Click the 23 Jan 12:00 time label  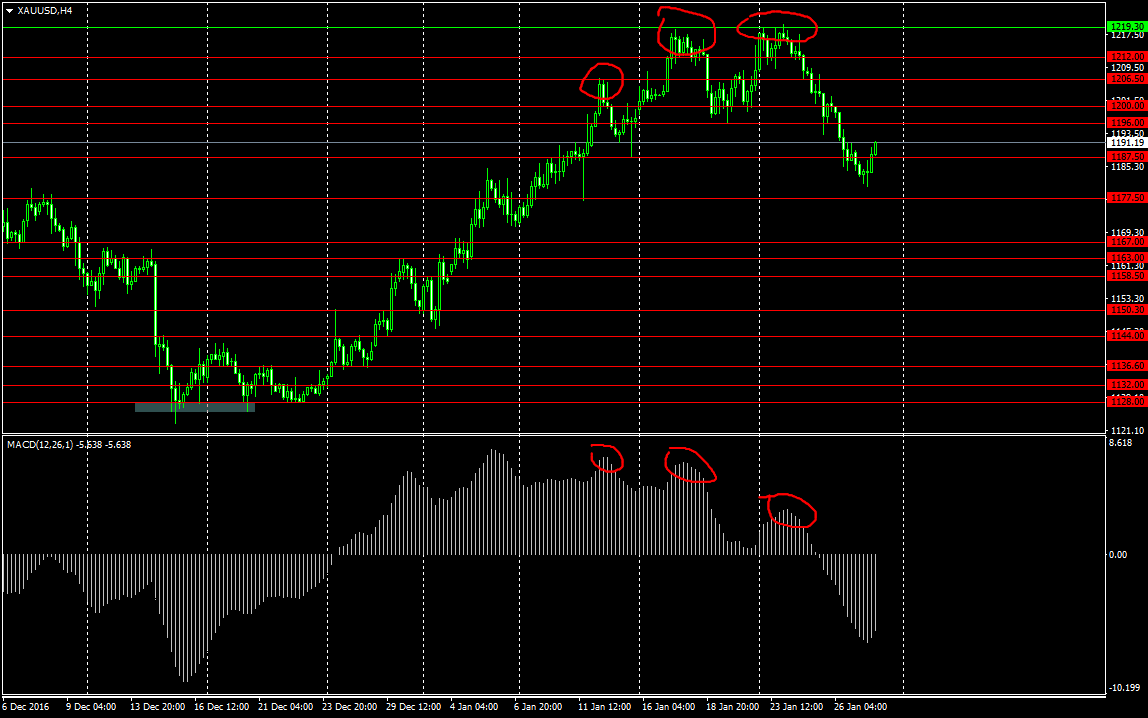coord(797,707)
